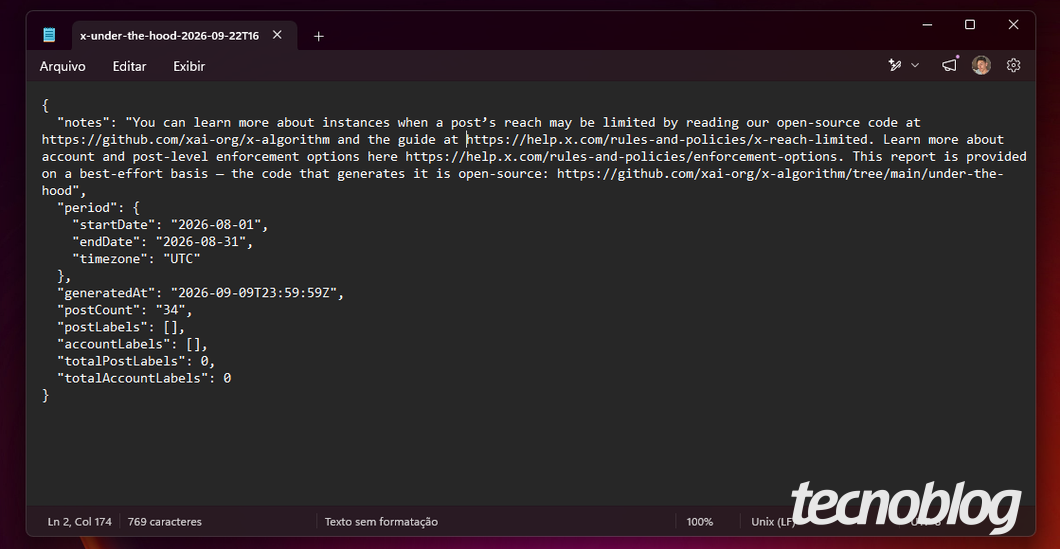The height and width of the screenshot is (549, 1060).
Task: Minimize the Notepad window
Action: [926, 25]
